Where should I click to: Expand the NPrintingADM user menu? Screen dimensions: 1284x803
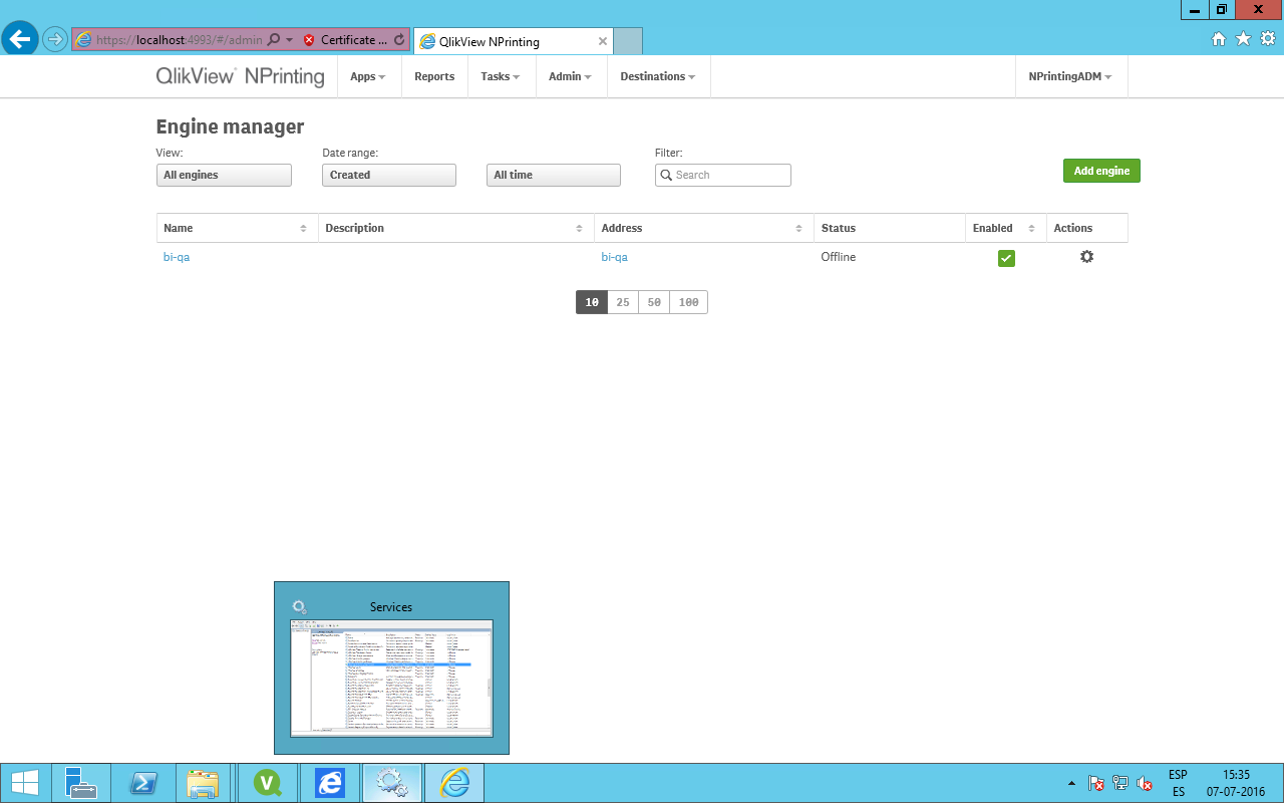pyautogui.click(x=1070, y=77)
